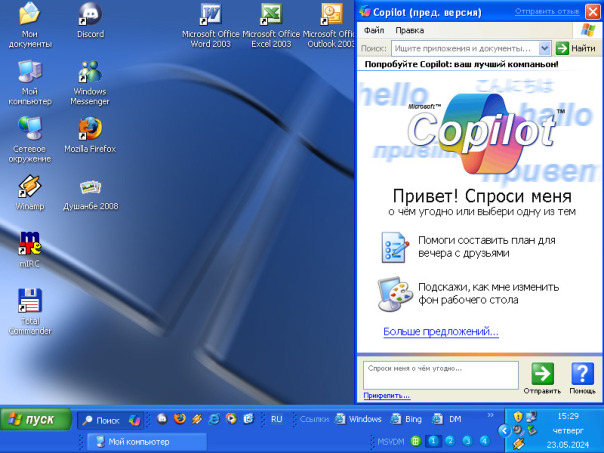The image size is (604, 453).
Task: Click the taskbar clock showing 15:29
Action: point(568,416)
